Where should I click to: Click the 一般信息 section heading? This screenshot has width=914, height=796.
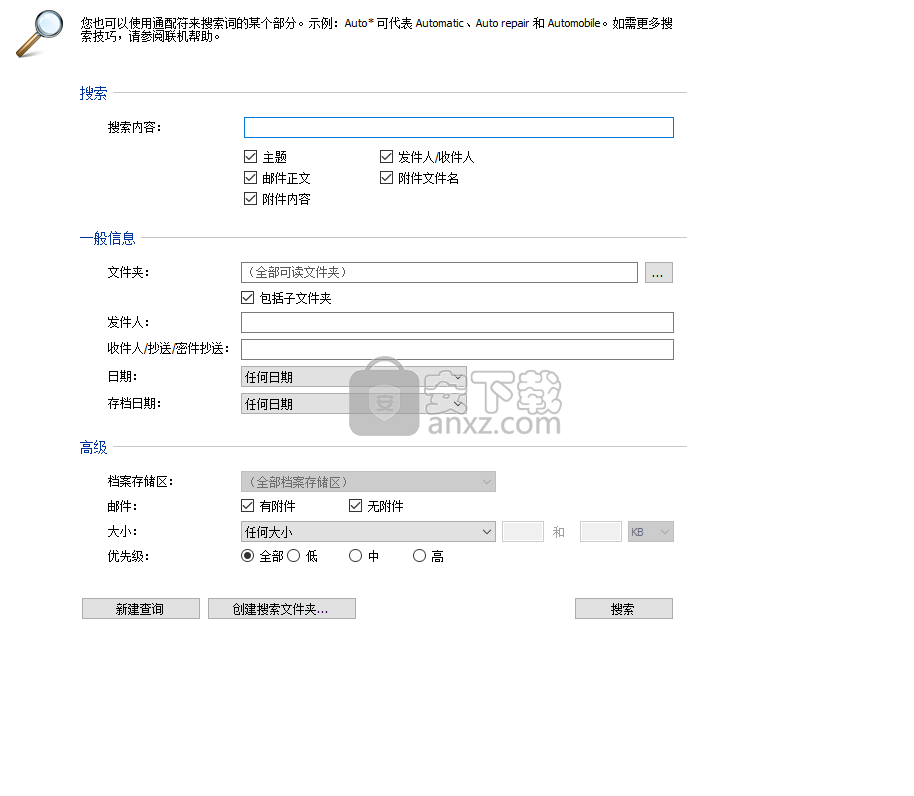107,238
